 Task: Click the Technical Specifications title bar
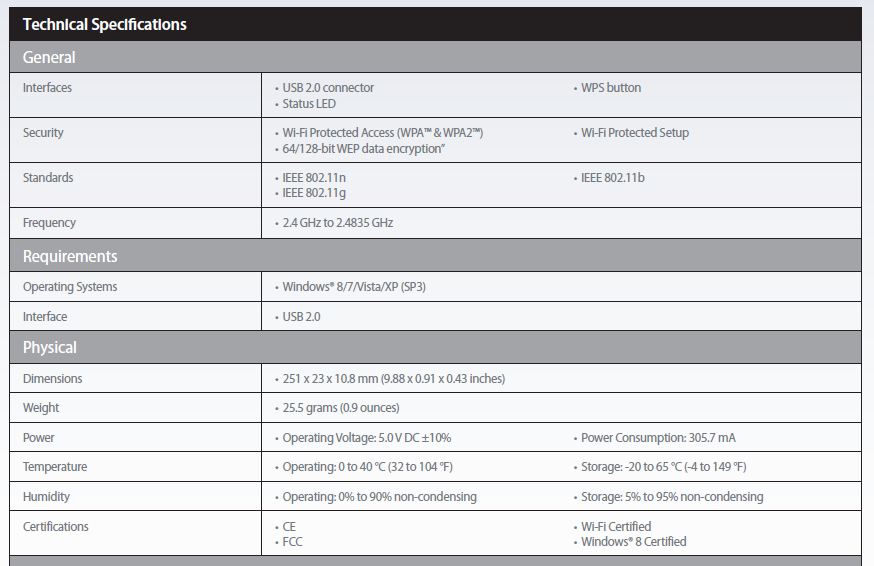coord(105,24)
